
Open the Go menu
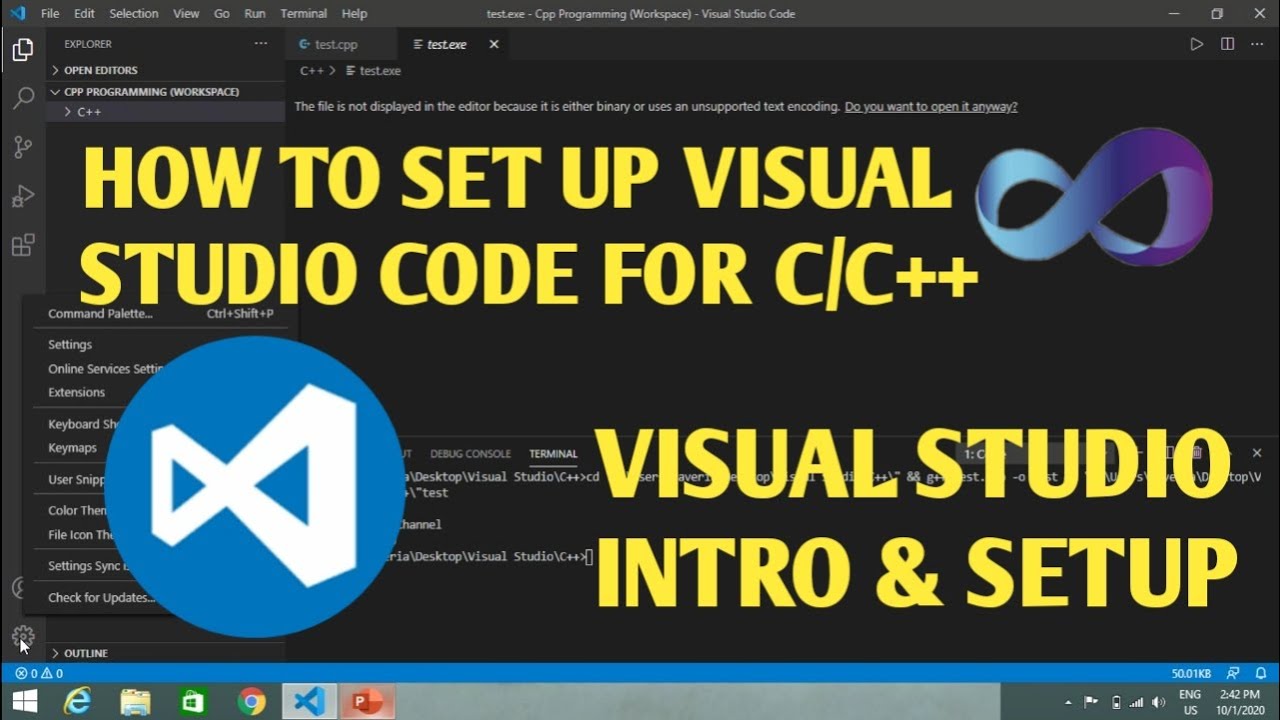click(222, 14)
